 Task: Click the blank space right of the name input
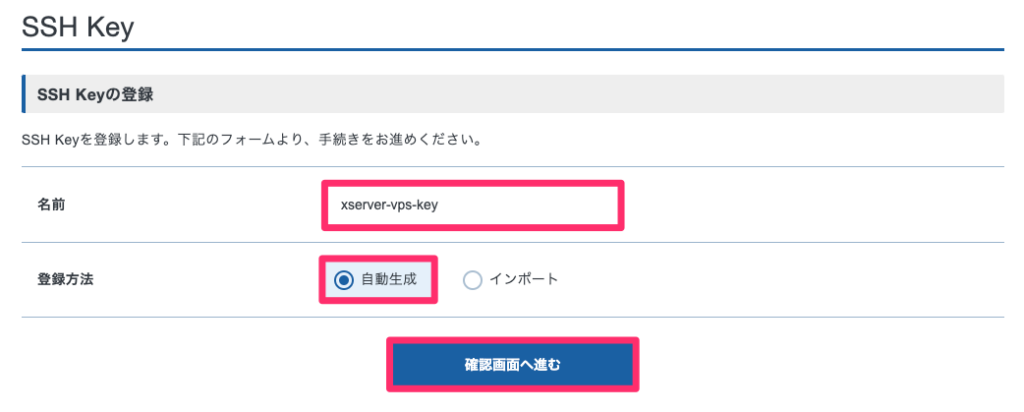800,205
